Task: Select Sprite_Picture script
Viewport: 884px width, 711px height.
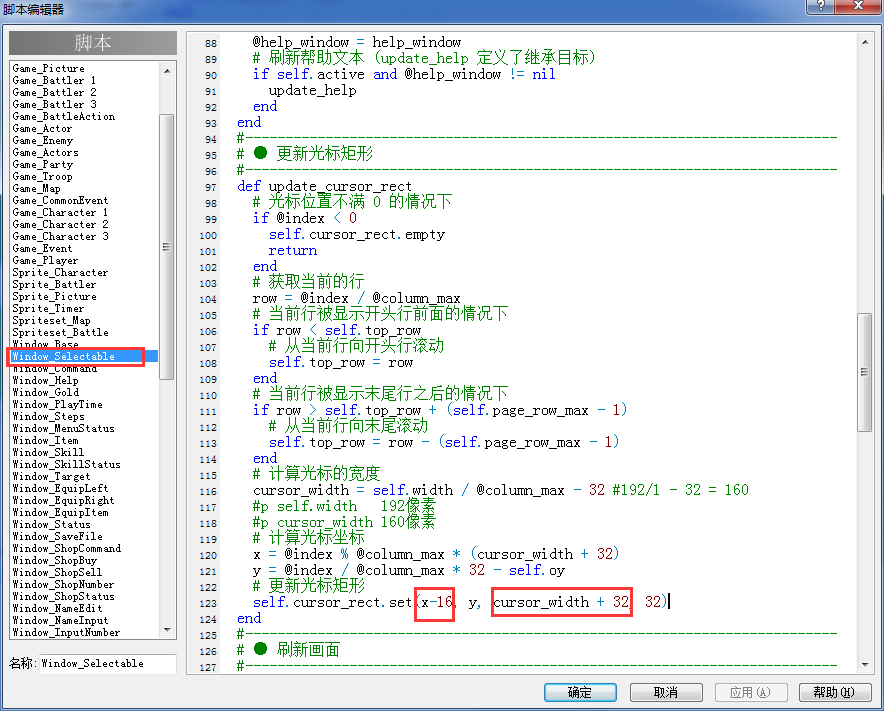Action: coord(55,297)
